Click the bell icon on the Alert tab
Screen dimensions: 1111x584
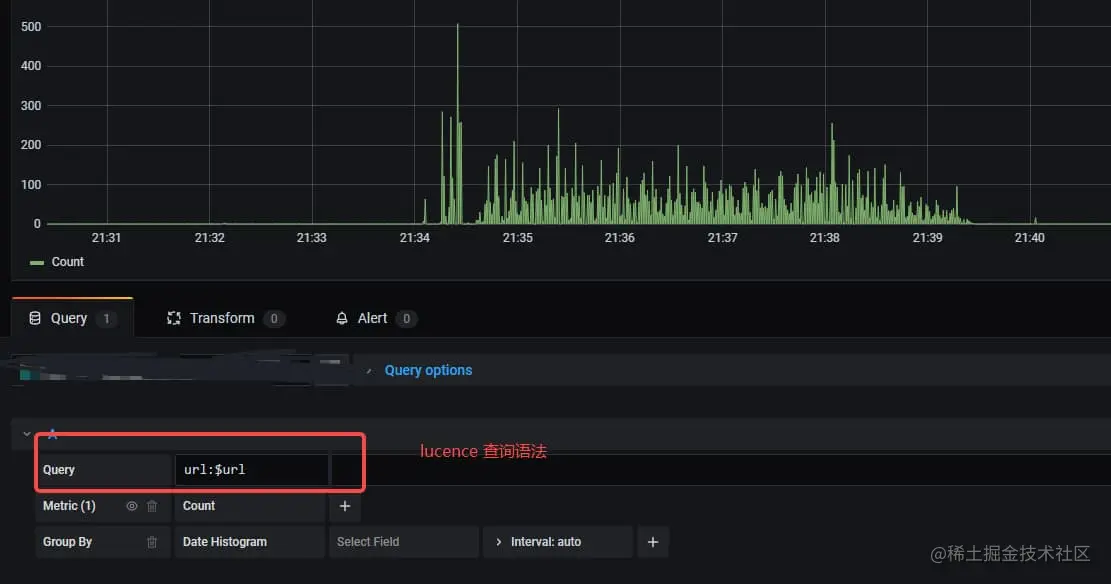tap(343, 317)
